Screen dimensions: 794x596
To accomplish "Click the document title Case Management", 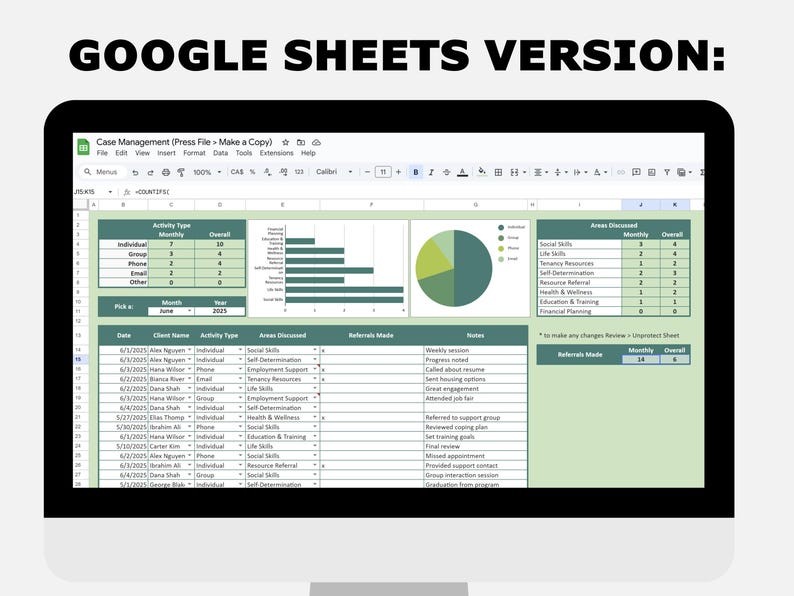I will (184, 142).
